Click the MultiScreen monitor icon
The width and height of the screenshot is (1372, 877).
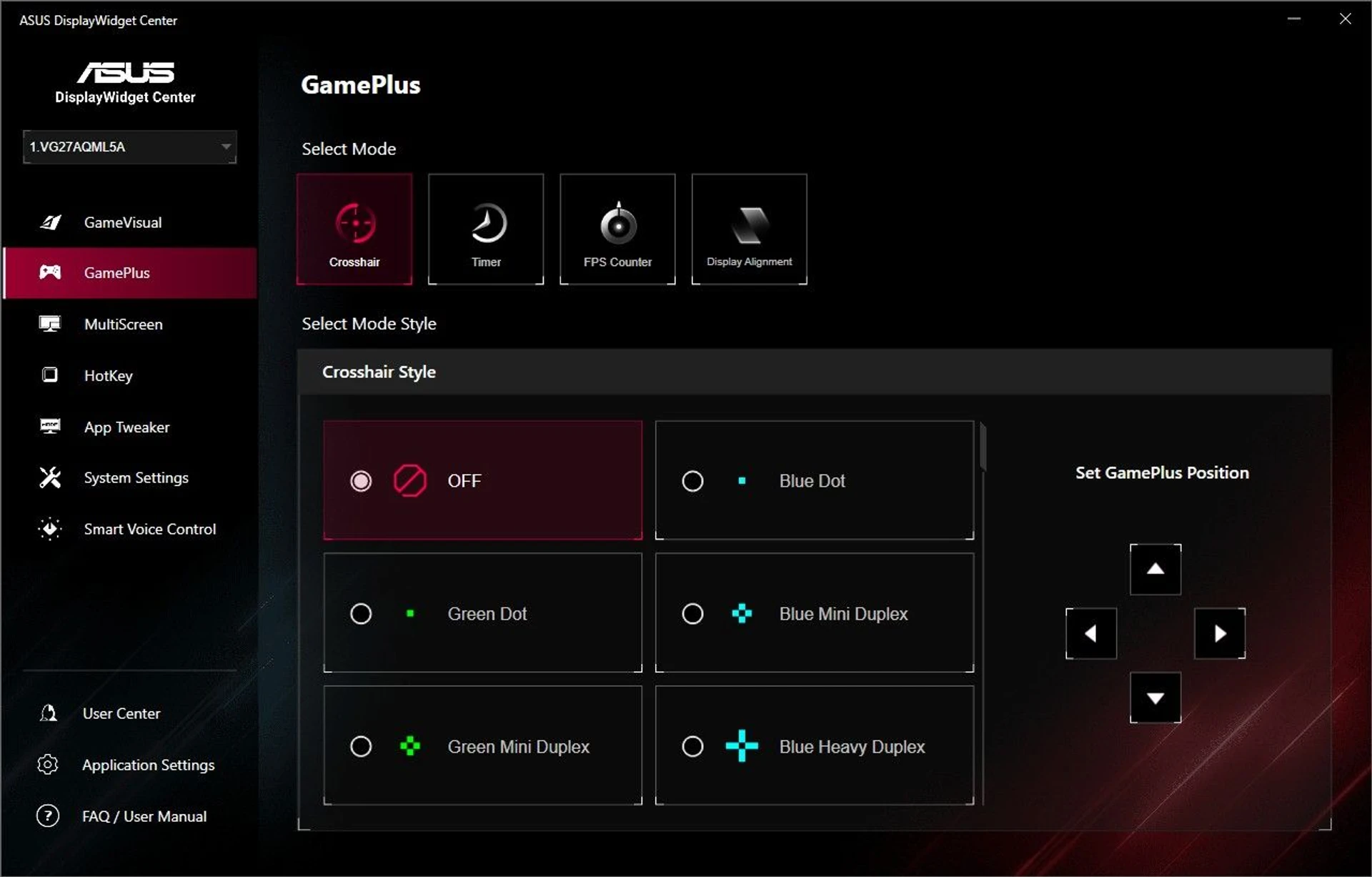[50, 324]
